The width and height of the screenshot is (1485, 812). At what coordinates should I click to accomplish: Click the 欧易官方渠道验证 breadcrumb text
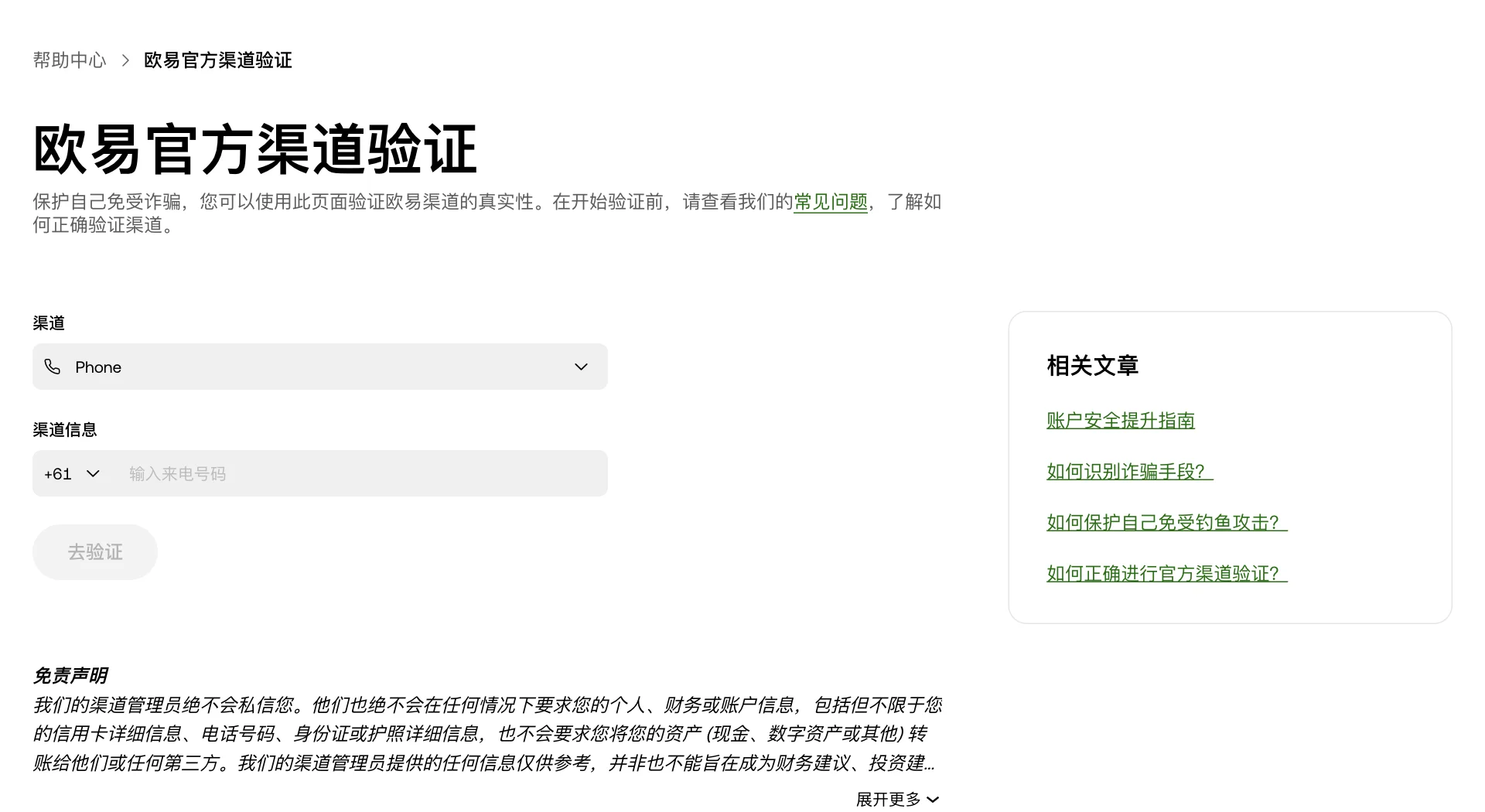pyautogui.click(x=218, y=60)
